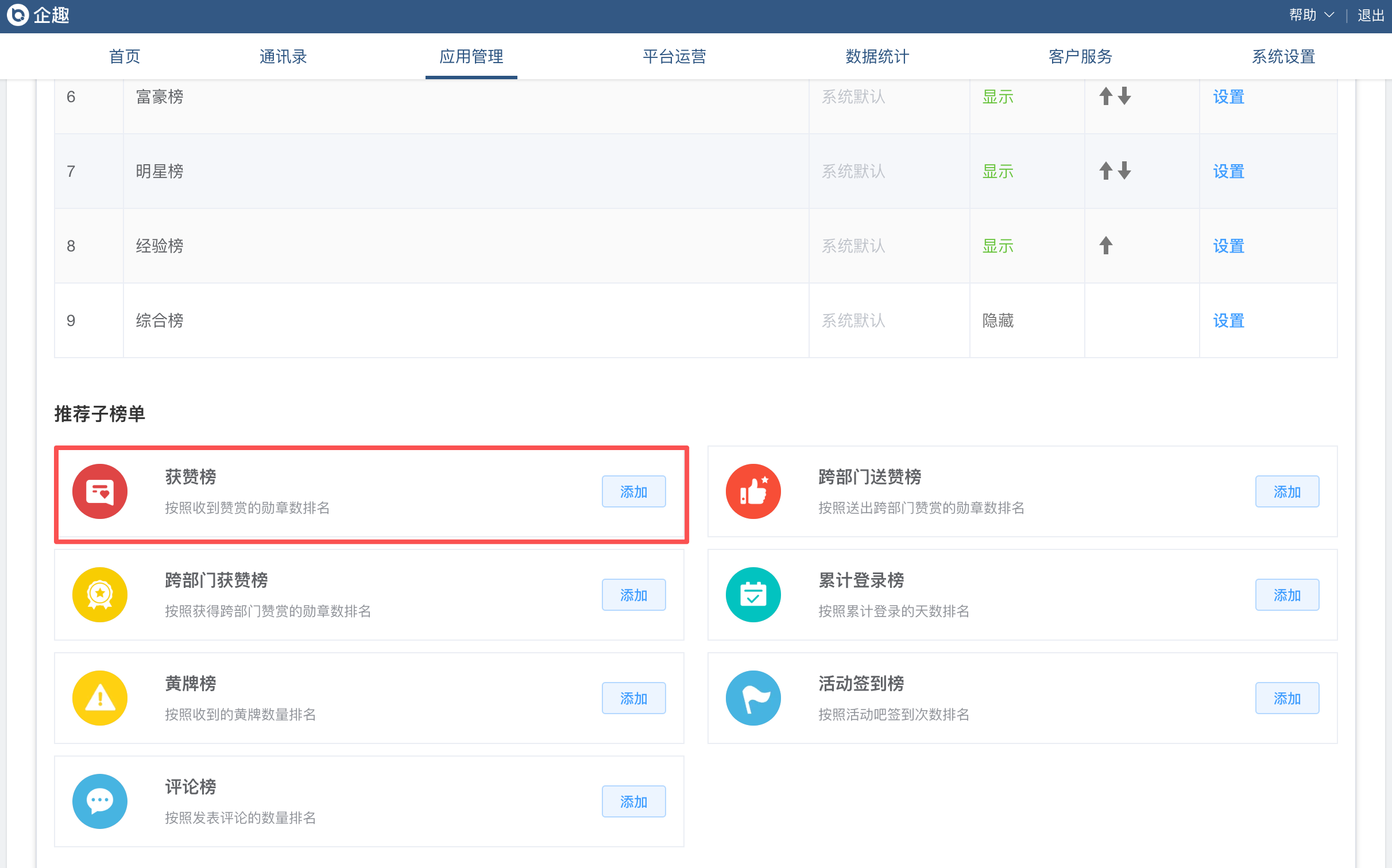The height and width of the screenshot is (868, 1392).
Task: Click 显示 status in 经验榜 row
Action: (998, 246)
